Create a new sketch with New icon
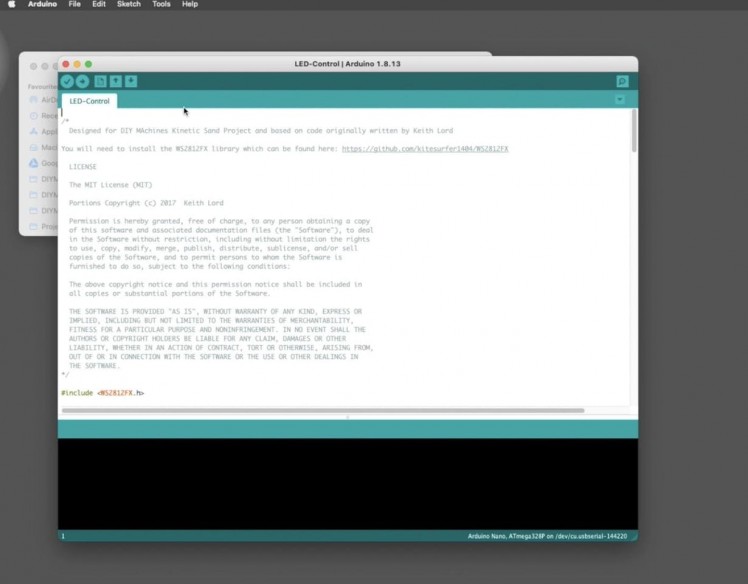748x584 pixels. pos(100,82)
